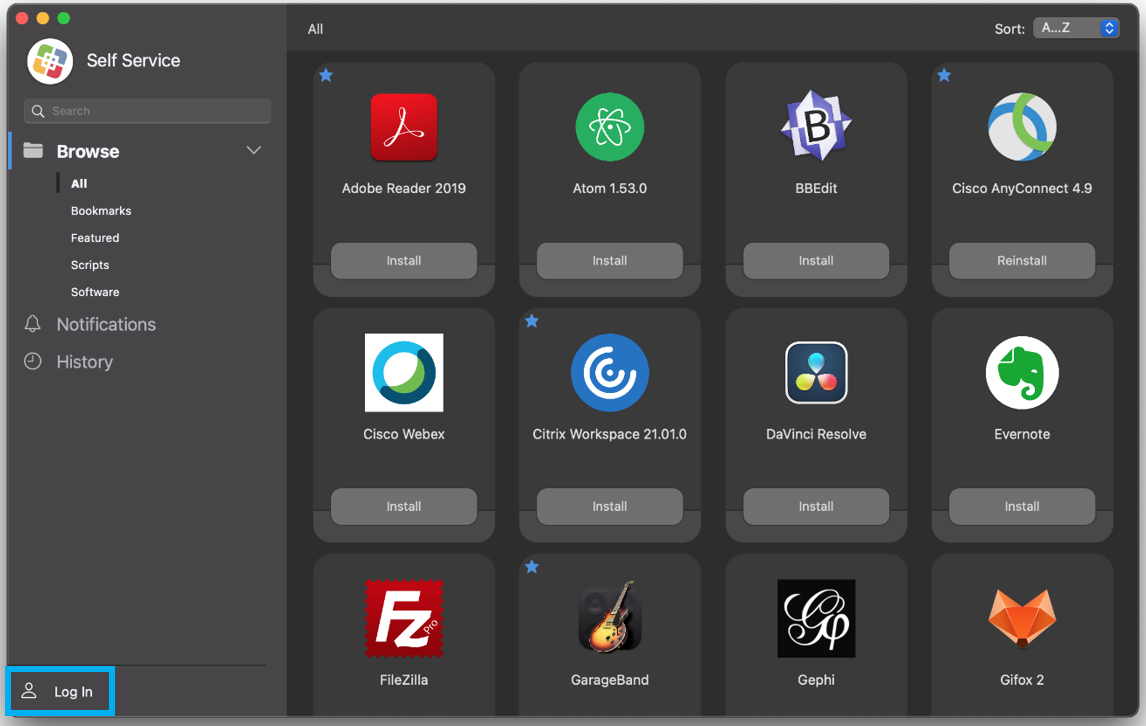This screenshot has width=1146, height=726.
Task: Click the All heading above the app grid
Action: [x=315, y=29]
